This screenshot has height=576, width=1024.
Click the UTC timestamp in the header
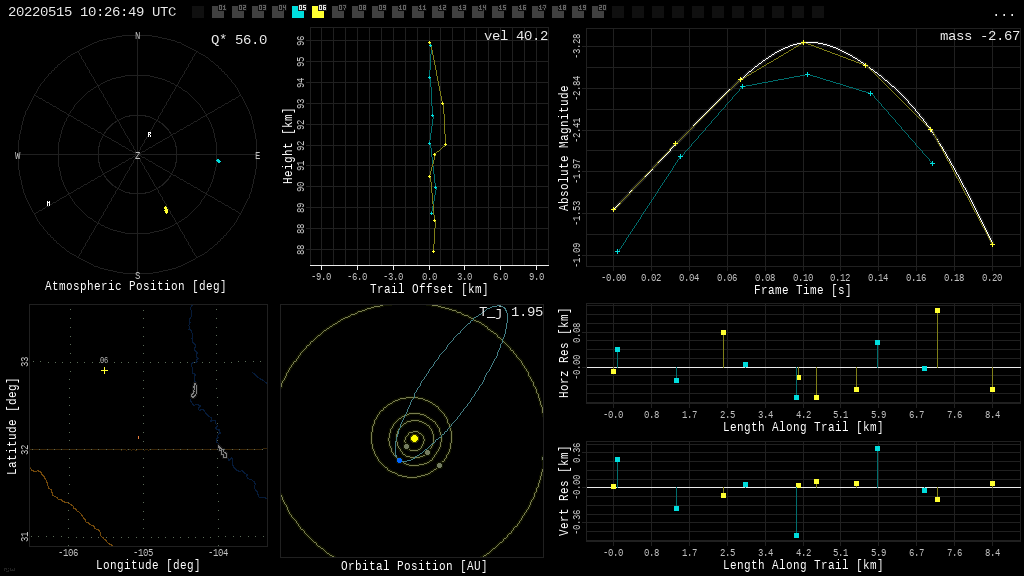point(92,12)
